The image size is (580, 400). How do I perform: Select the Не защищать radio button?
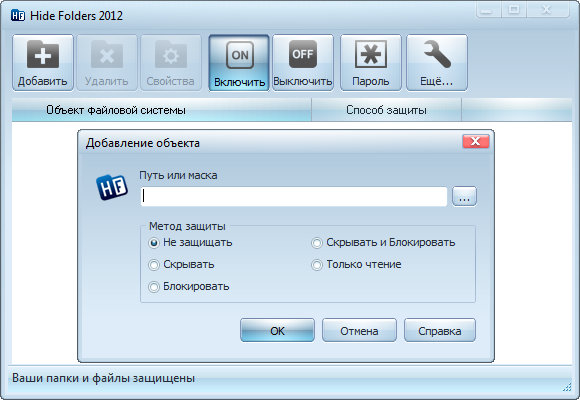(x=154, y=243)
